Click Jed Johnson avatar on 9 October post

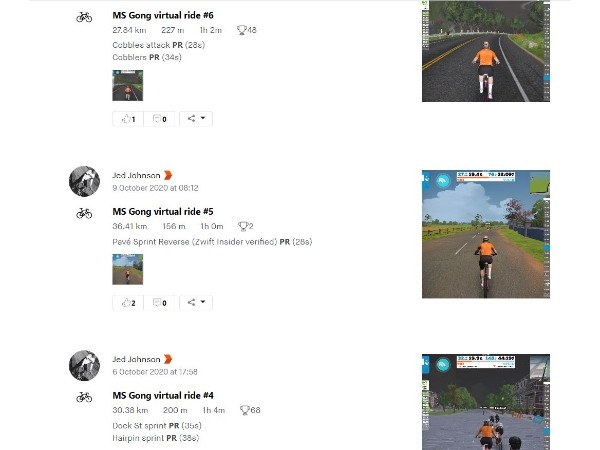pos(85,181)
